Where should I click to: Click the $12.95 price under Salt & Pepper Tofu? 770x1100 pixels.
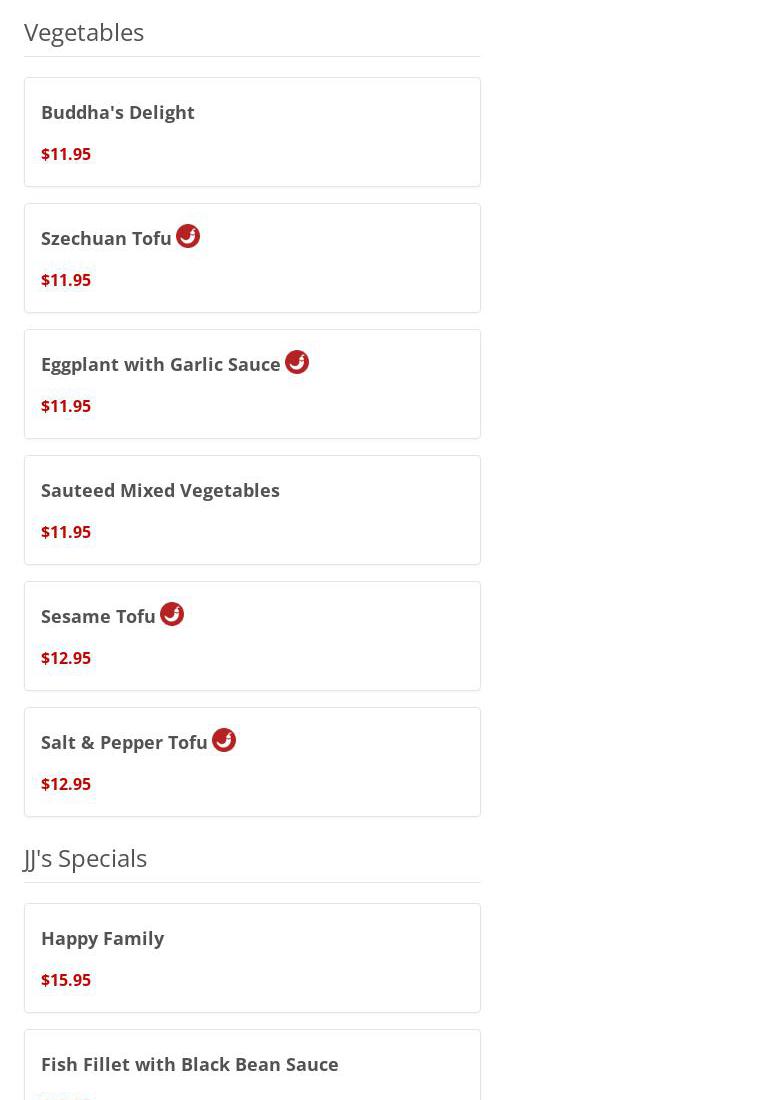(66, 784)
